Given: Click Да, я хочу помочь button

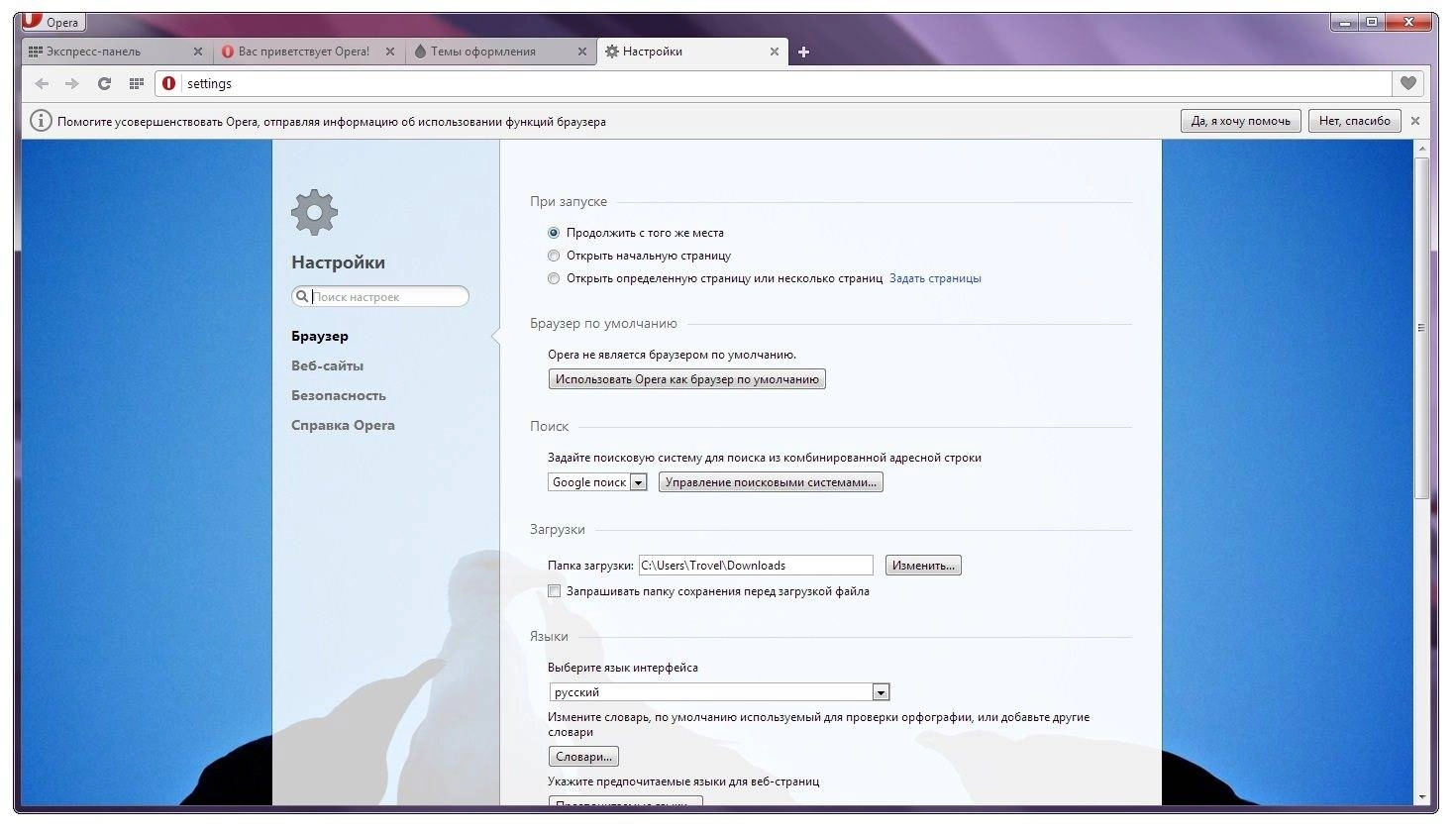Looking at the screenshot, I should click(1240, 121).
